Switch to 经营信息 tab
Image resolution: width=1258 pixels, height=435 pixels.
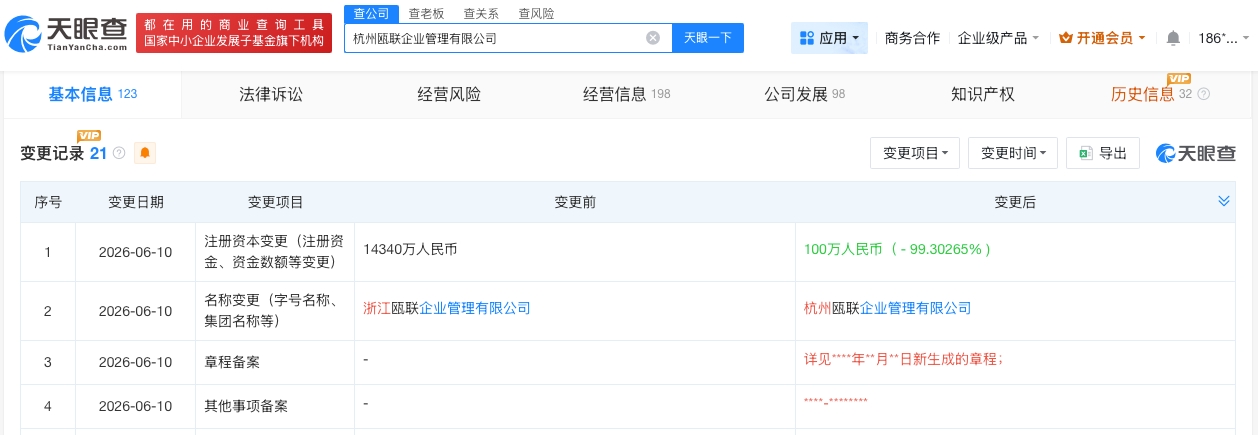click(x=627, y=94)
